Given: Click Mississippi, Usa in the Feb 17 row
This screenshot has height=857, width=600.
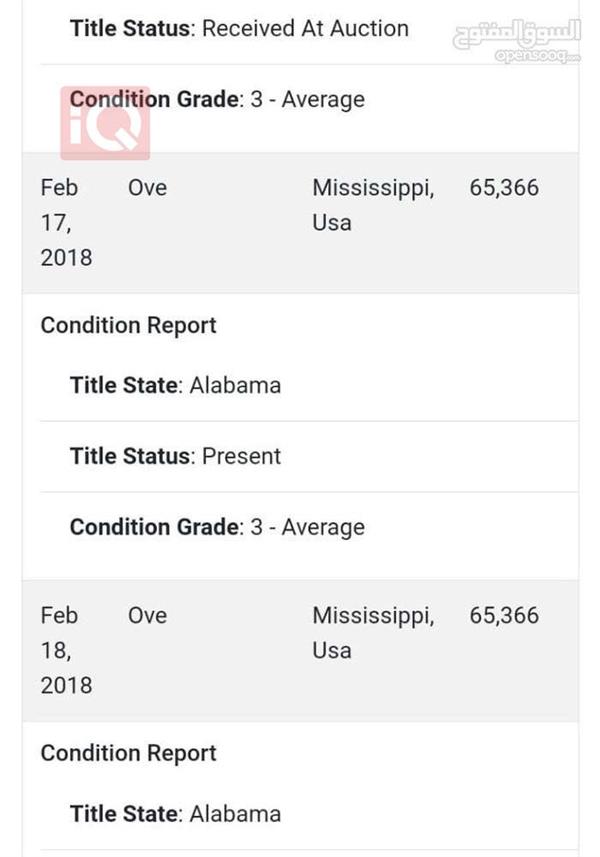Looking at the screenshot, I should pyautogui.click(x=373, y=205).
